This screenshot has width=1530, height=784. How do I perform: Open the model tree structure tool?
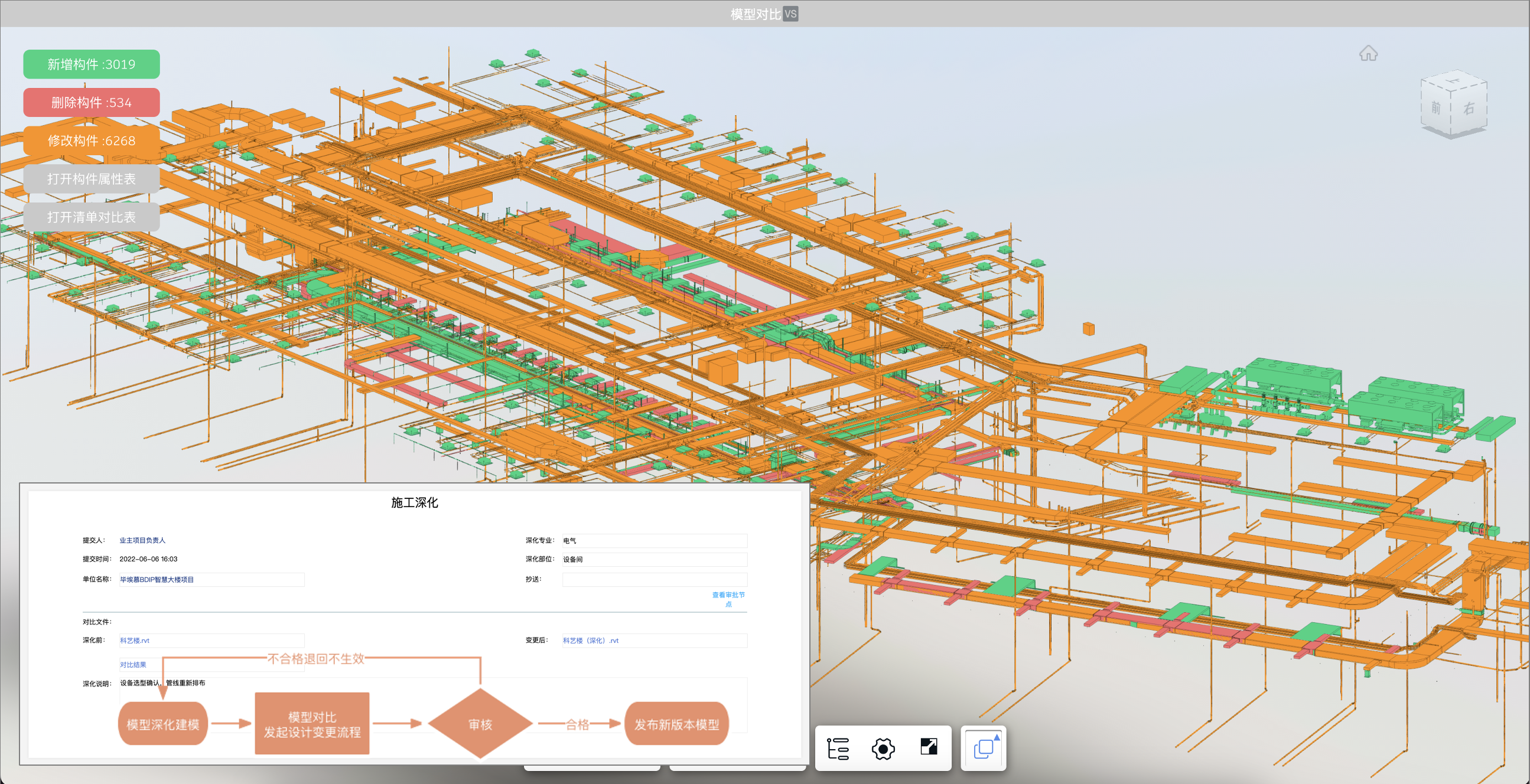click(x=838, y=749)
